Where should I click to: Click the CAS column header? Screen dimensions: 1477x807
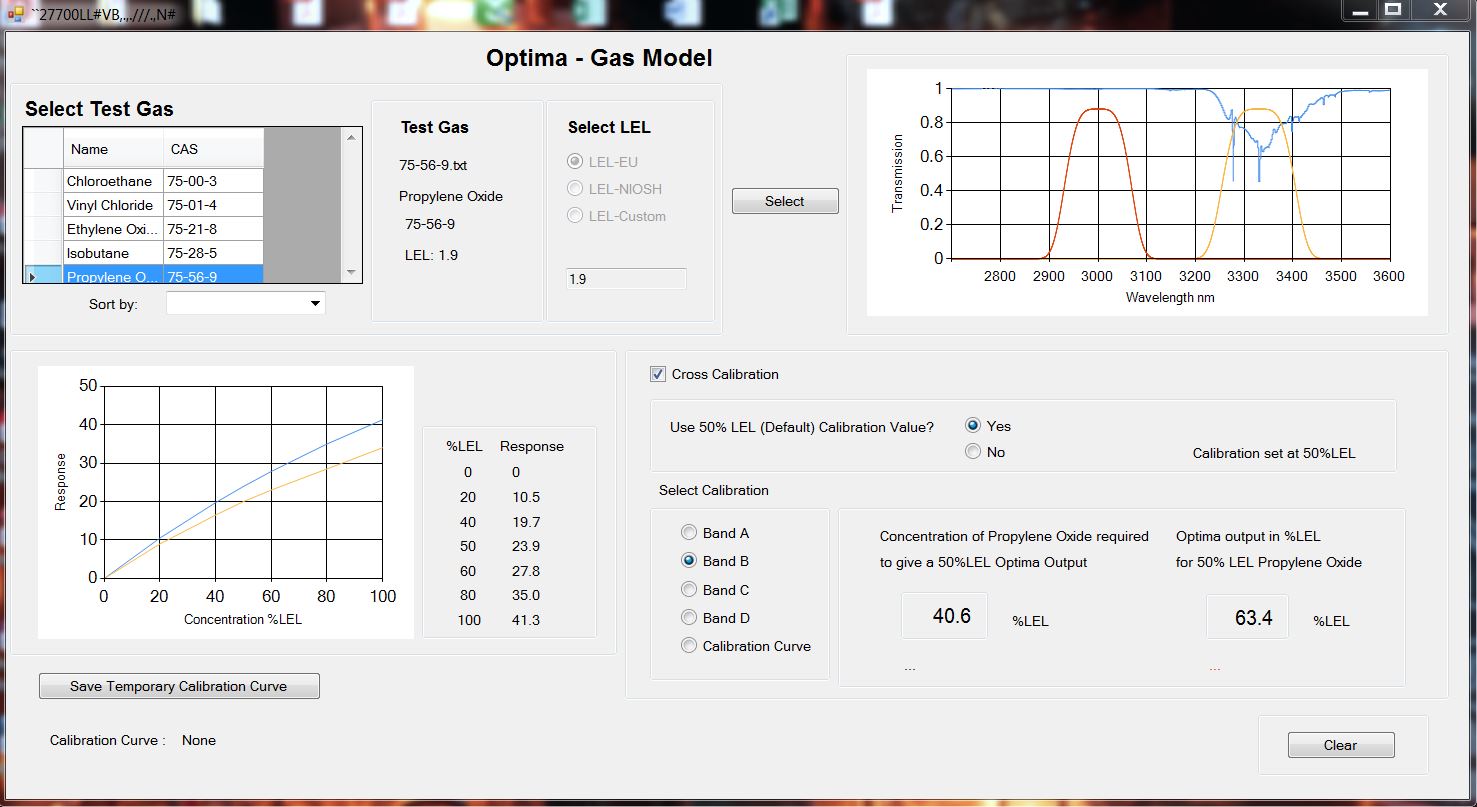(213, 148)
